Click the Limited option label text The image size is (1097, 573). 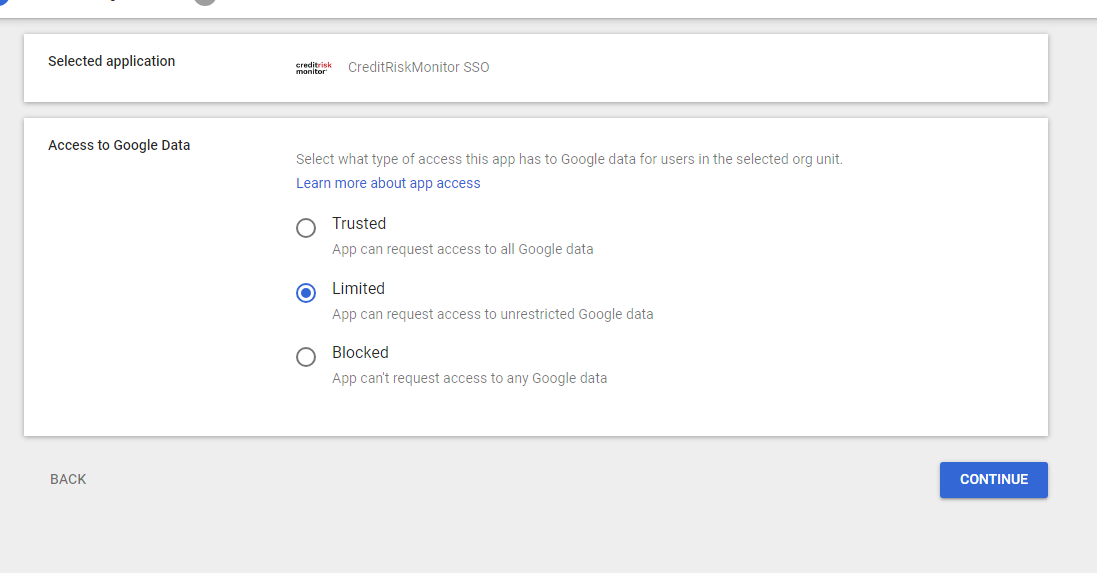click(358, 288)
